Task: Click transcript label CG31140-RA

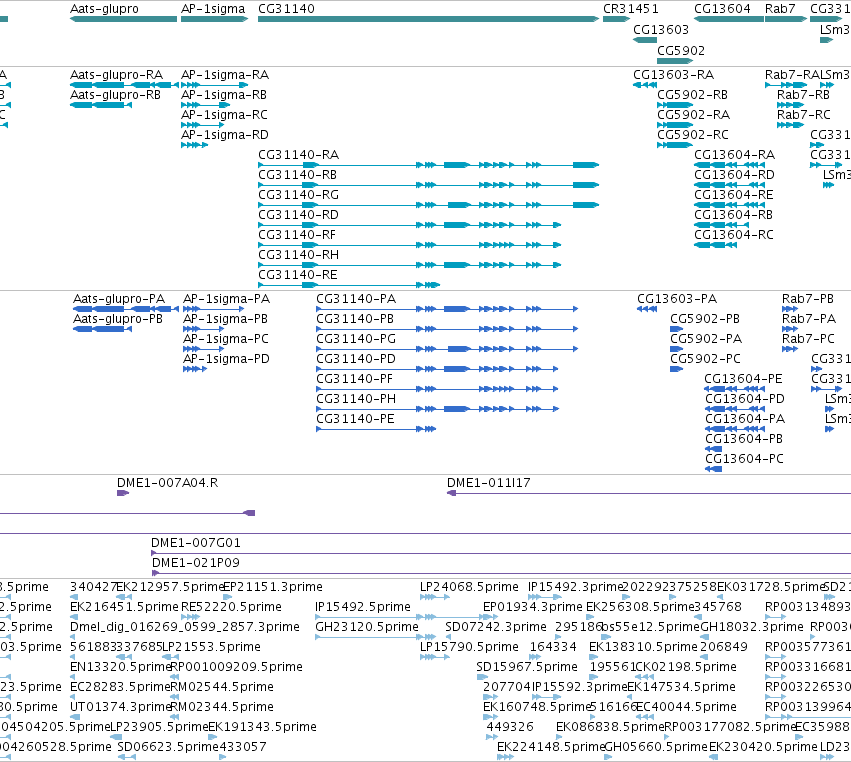Action: click(299, 155)
